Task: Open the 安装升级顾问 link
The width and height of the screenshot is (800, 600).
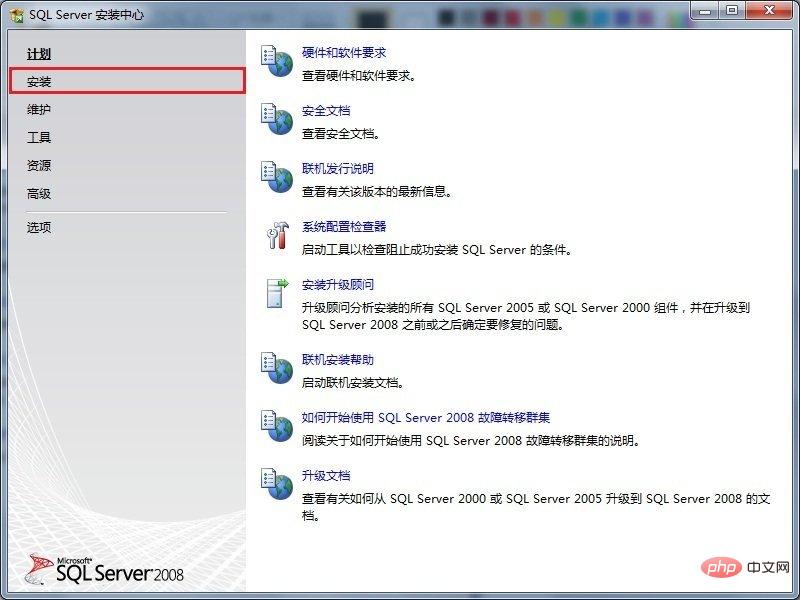Action: coord(337,285)
